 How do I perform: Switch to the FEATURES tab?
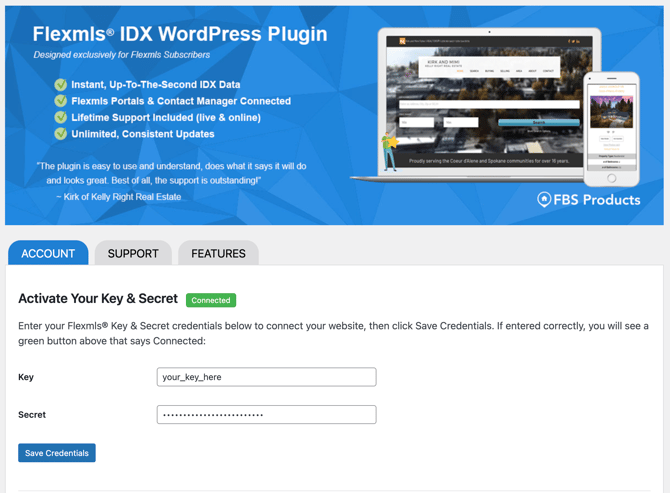[x=218, y=253]
